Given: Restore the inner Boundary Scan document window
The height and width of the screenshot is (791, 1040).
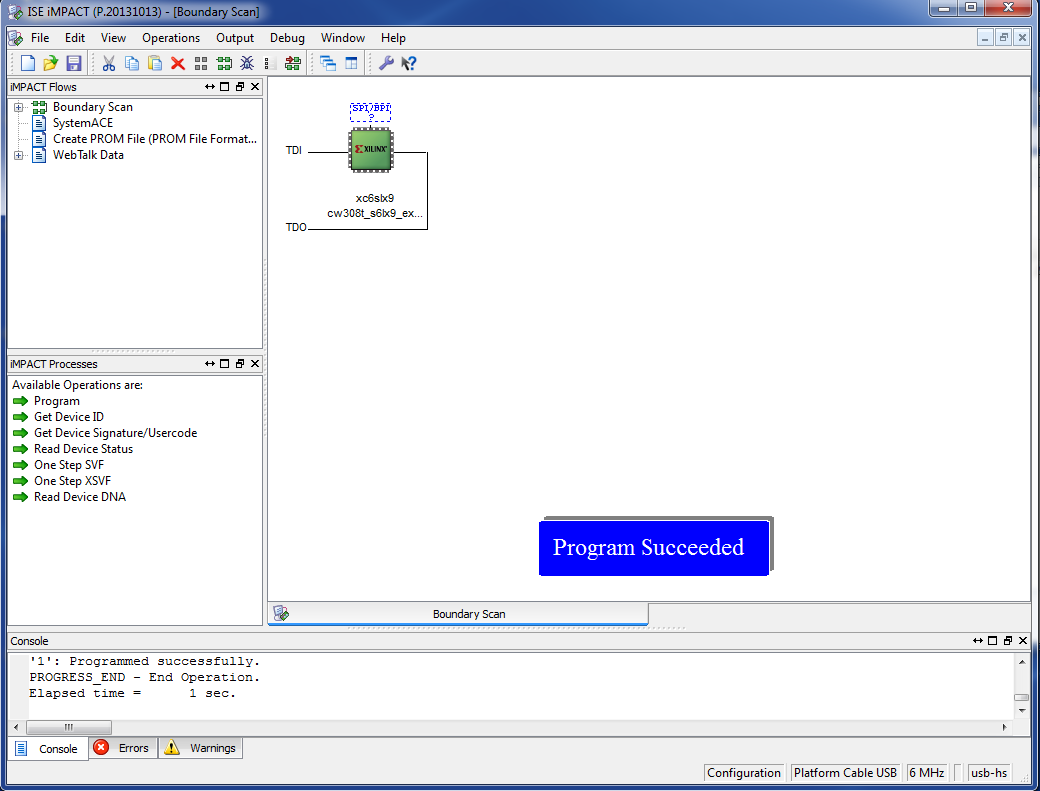Looking at the screenshot, I should click(x=1004, y=38).
